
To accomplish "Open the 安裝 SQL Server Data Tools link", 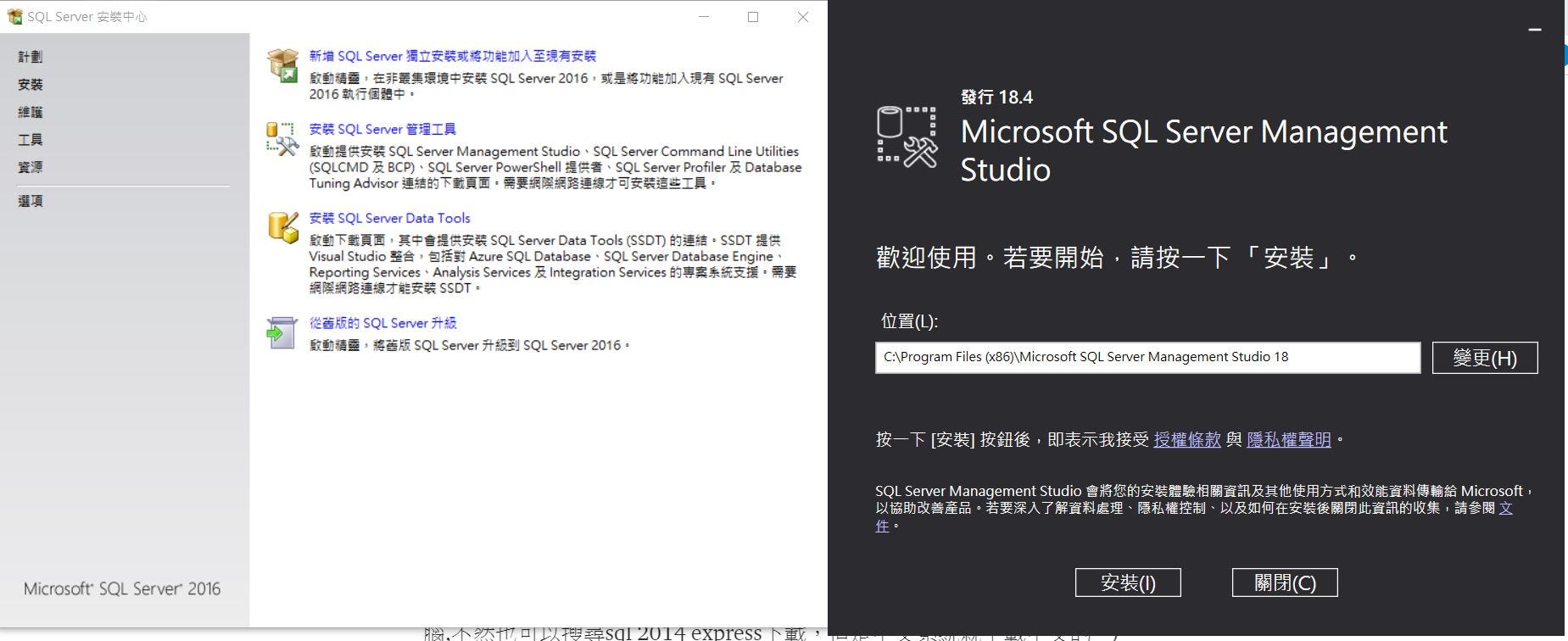I will (389, 218).
